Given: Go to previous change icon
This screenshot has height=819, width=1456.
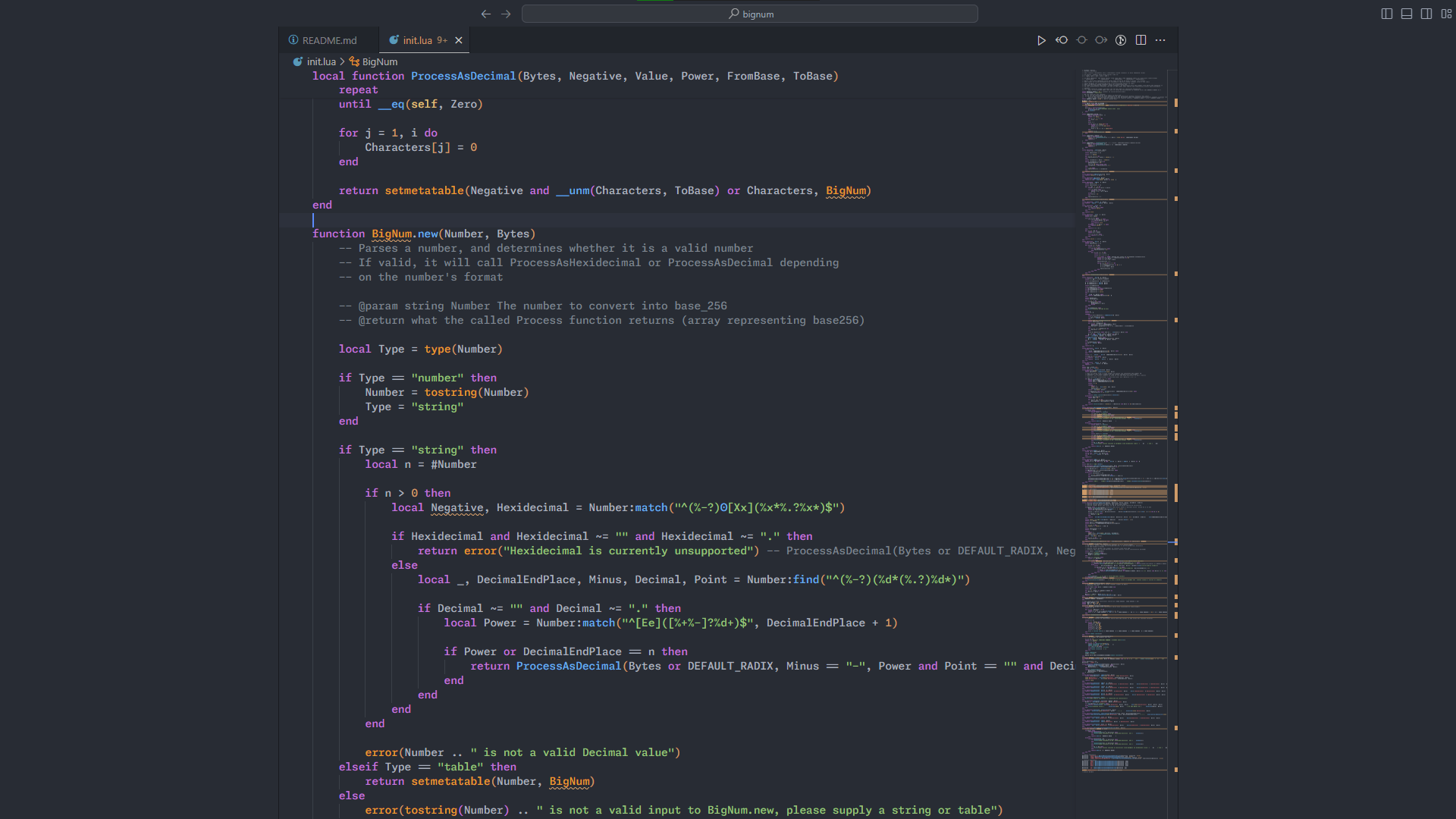Looking at the screenshot, I should pyautogui.click(x=1062, y=40).
